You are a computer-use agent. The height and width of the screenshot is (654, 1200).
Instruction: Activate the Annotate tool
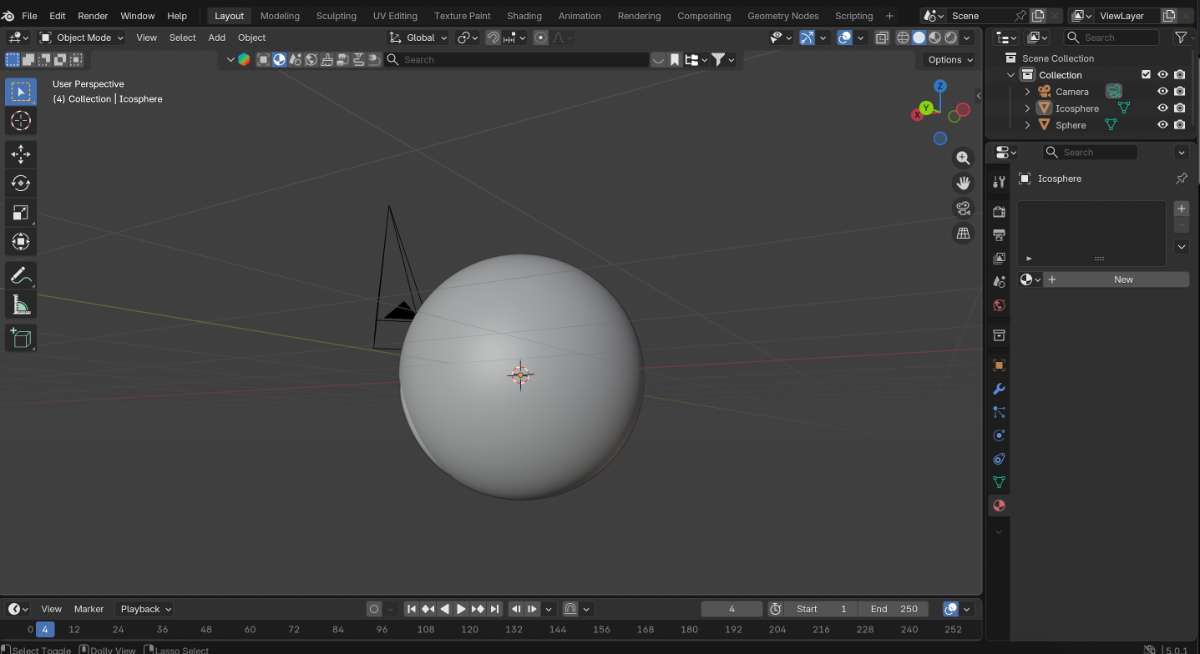tap(21, 275)
